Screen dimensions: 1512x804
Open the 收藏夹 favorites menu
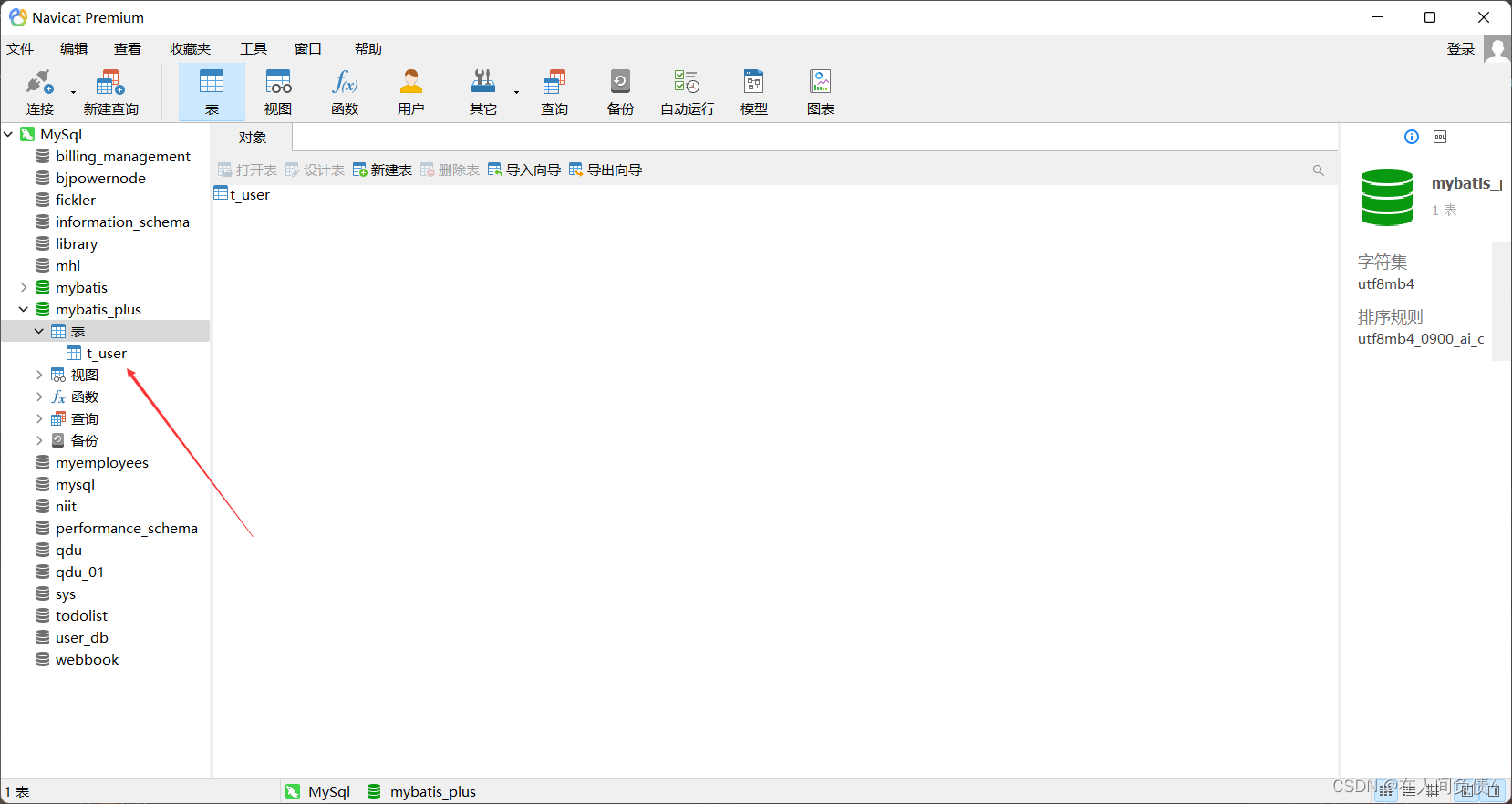[x=190, y=49]
